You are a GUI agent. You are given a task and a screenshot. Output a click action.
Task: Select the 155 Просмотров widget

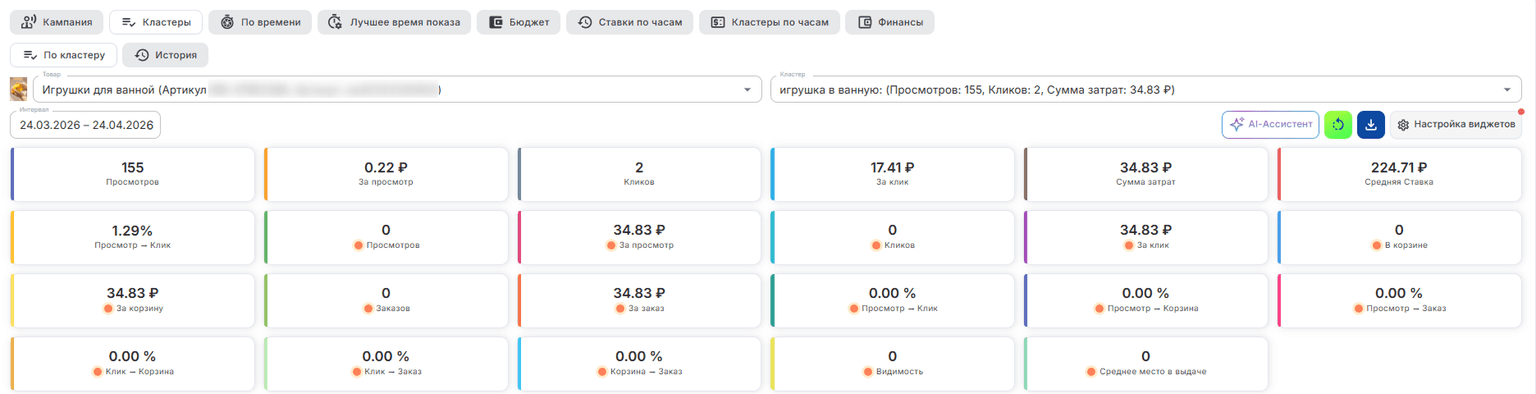tap(133, 174)
